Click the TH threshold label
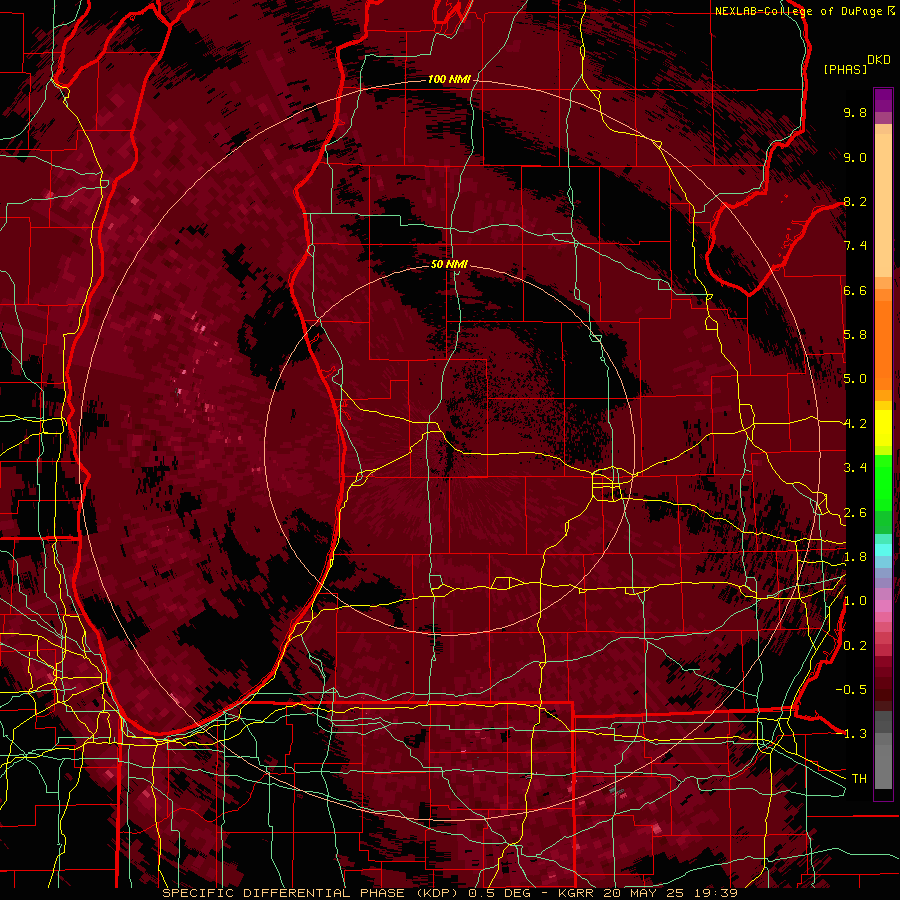Image resolution: width=900 pixels, height=900 pixels. click(859, 779)
